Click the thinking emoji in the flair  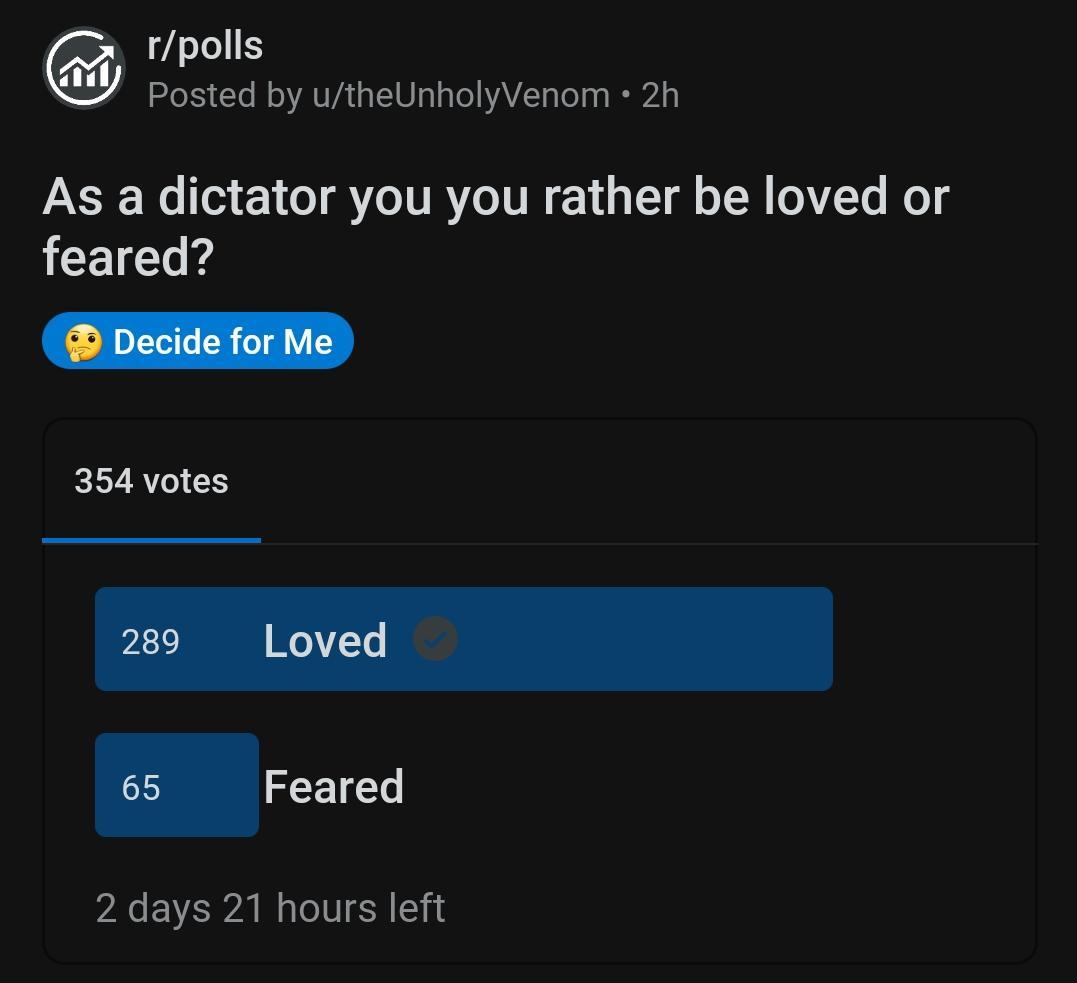(x=83, y=342)
